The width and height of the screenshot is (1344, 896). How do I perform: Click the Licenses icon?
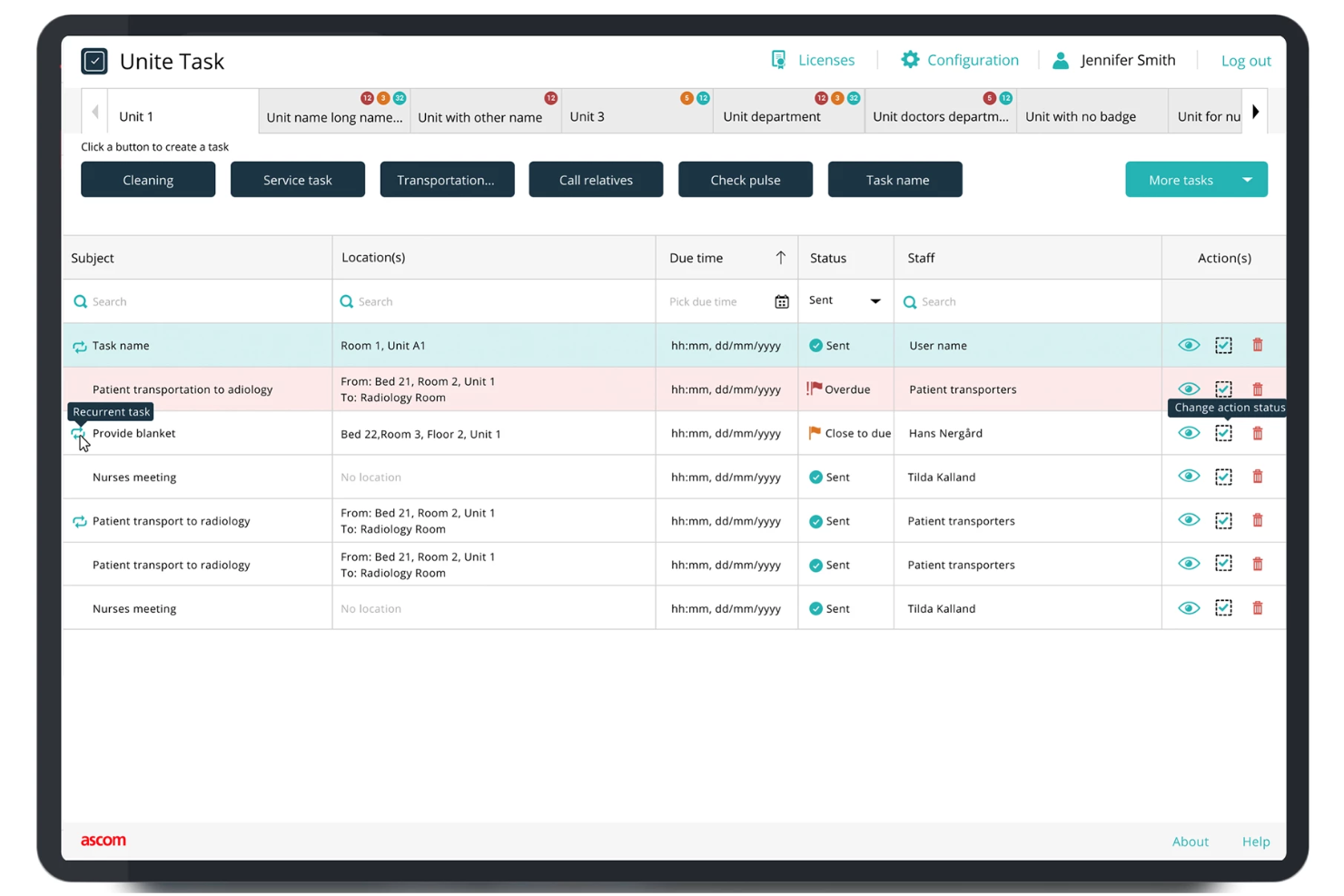pyautogui.click(x=778, y=59)
